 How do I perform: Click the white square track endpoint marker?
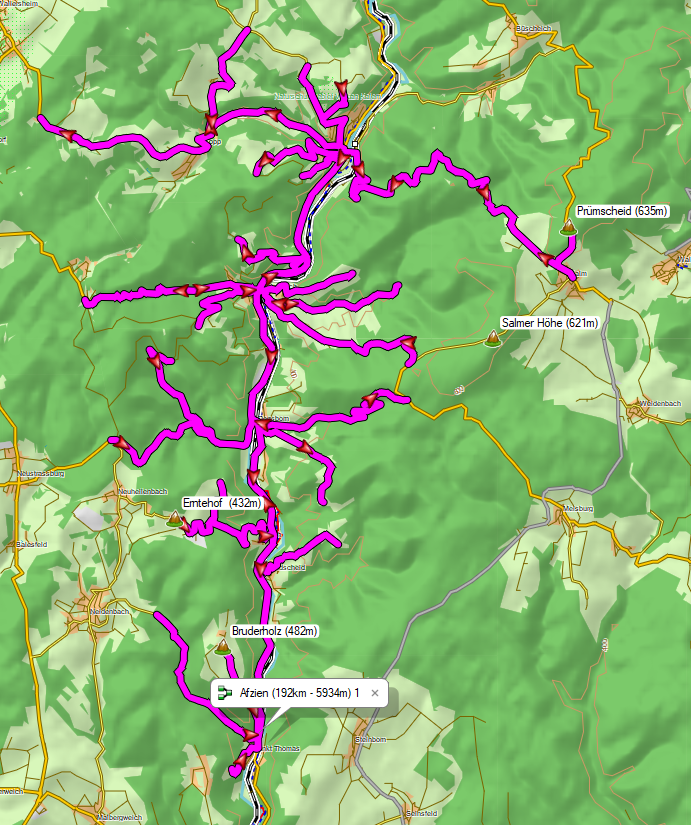tap(355, 143)
